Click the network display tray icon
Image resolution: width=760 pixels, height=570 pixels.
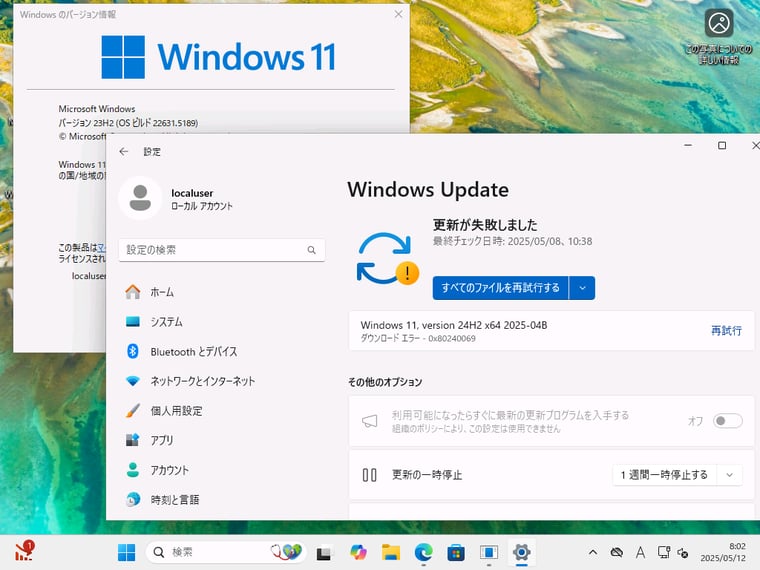[663, 552]
